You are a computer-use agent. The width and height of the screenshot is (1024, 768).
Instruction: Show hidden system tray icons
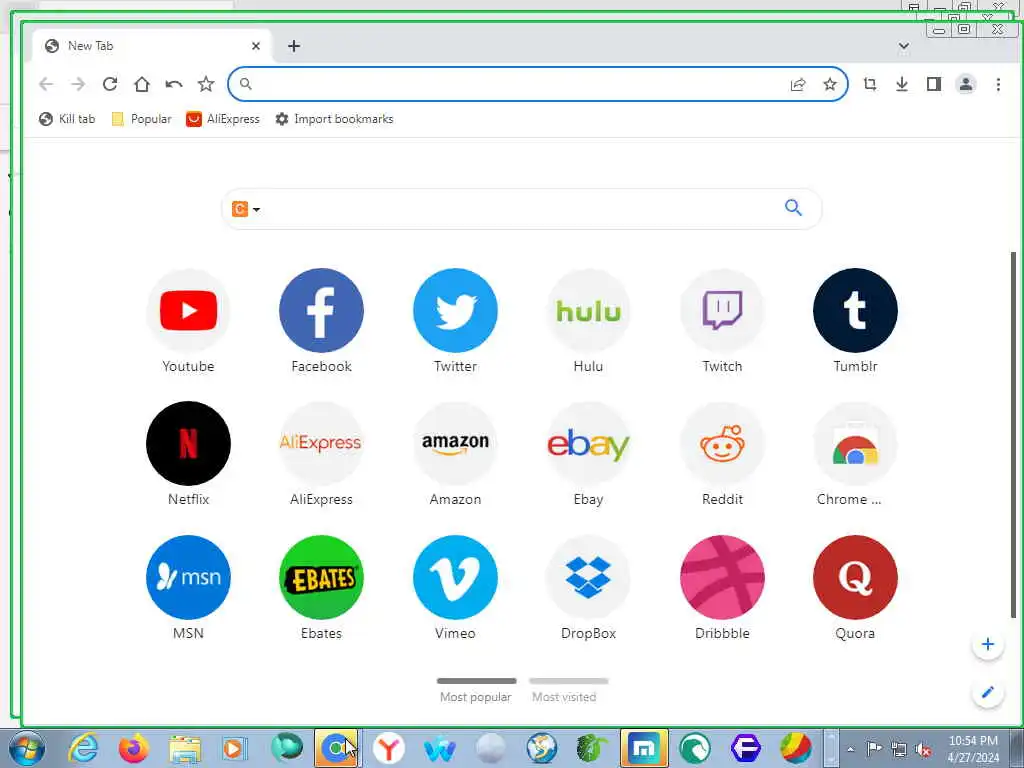coord(850,749)
